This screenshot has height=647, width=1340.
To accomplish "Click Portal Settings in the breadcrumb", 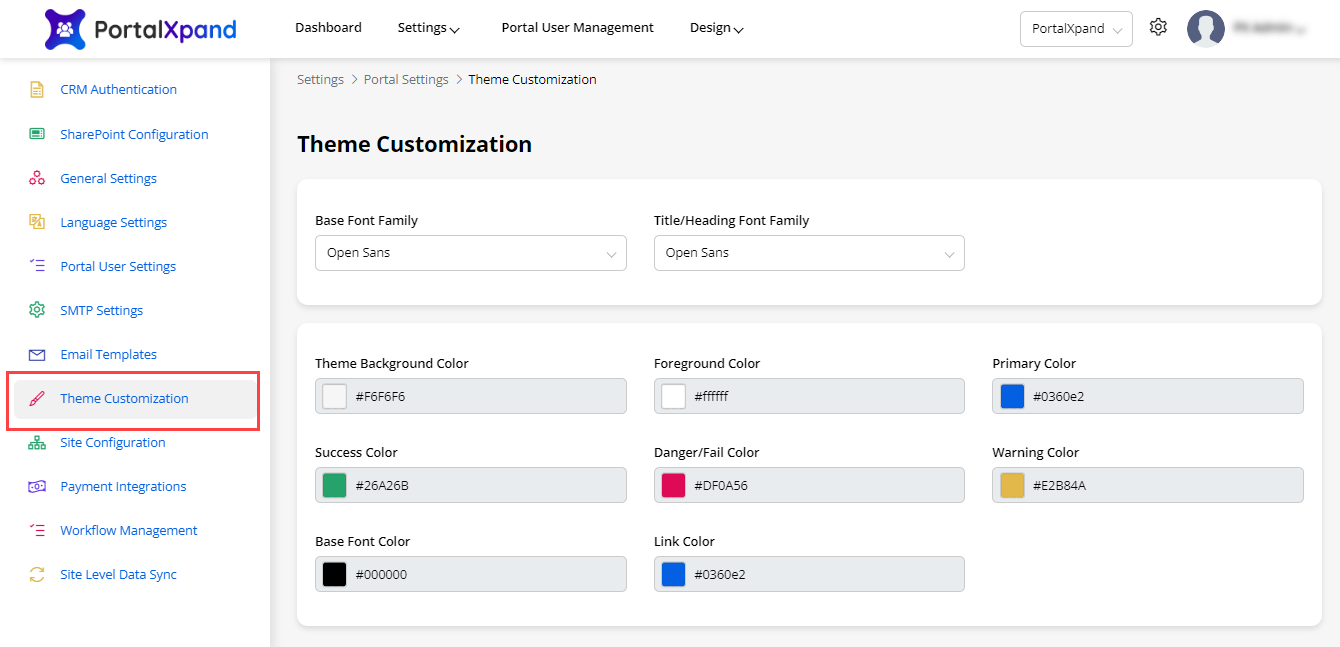I will tap(406, 80).
